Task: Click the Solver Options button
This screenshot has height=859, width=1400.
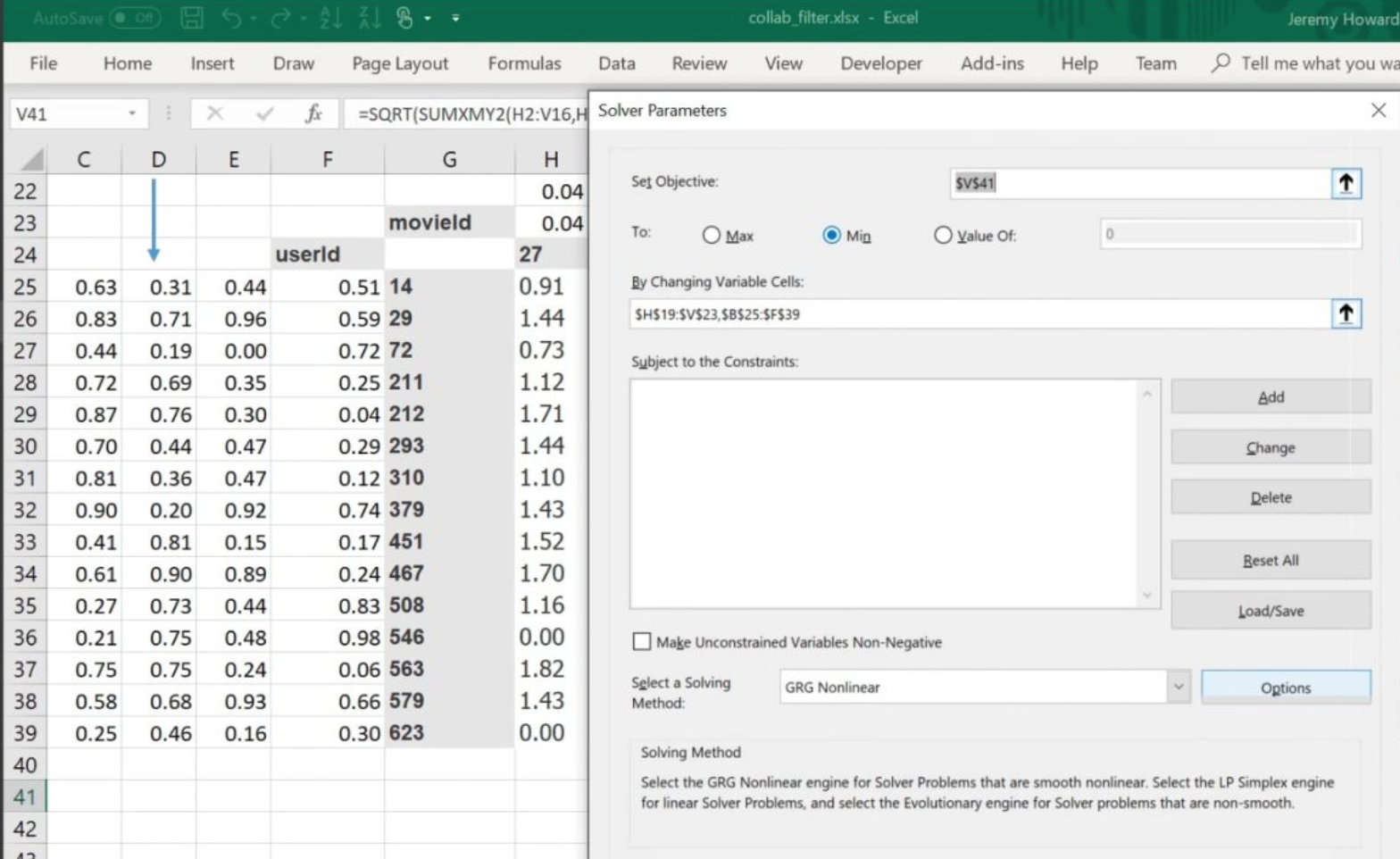Action: click(x=1286, y=688)
